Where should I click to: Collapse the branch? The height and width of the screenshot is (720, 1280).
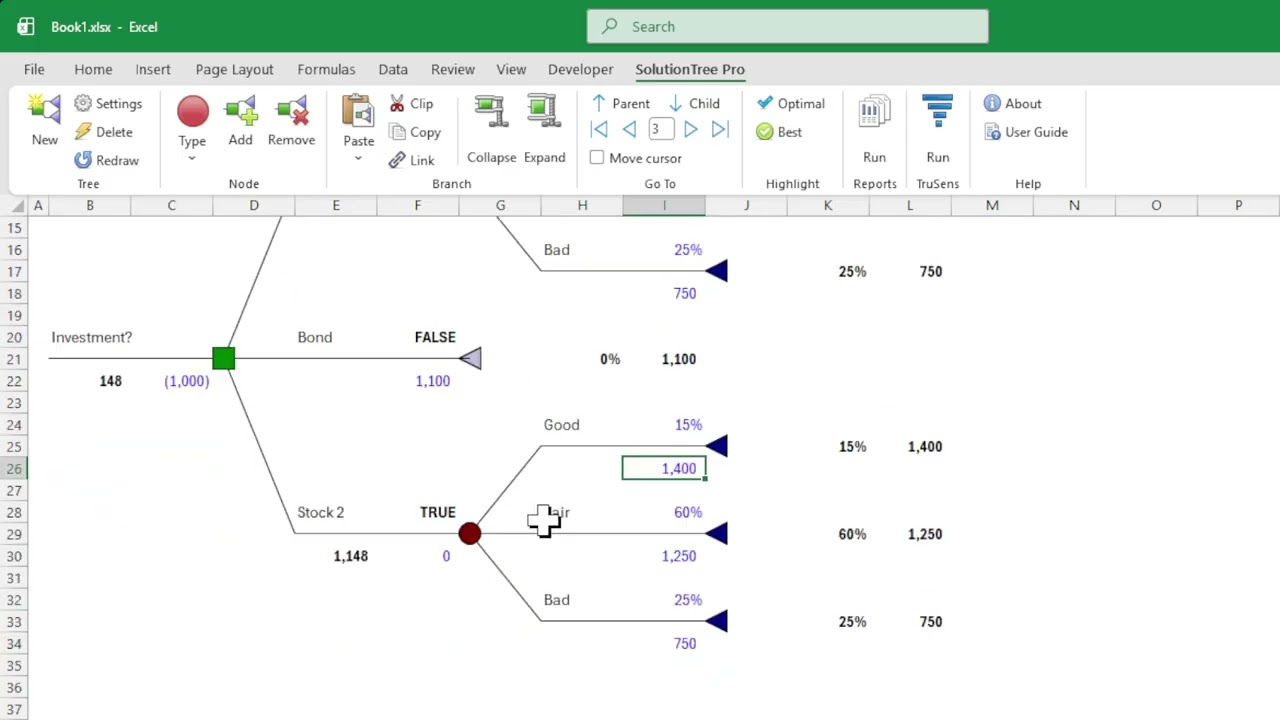(x=491, y=129)
